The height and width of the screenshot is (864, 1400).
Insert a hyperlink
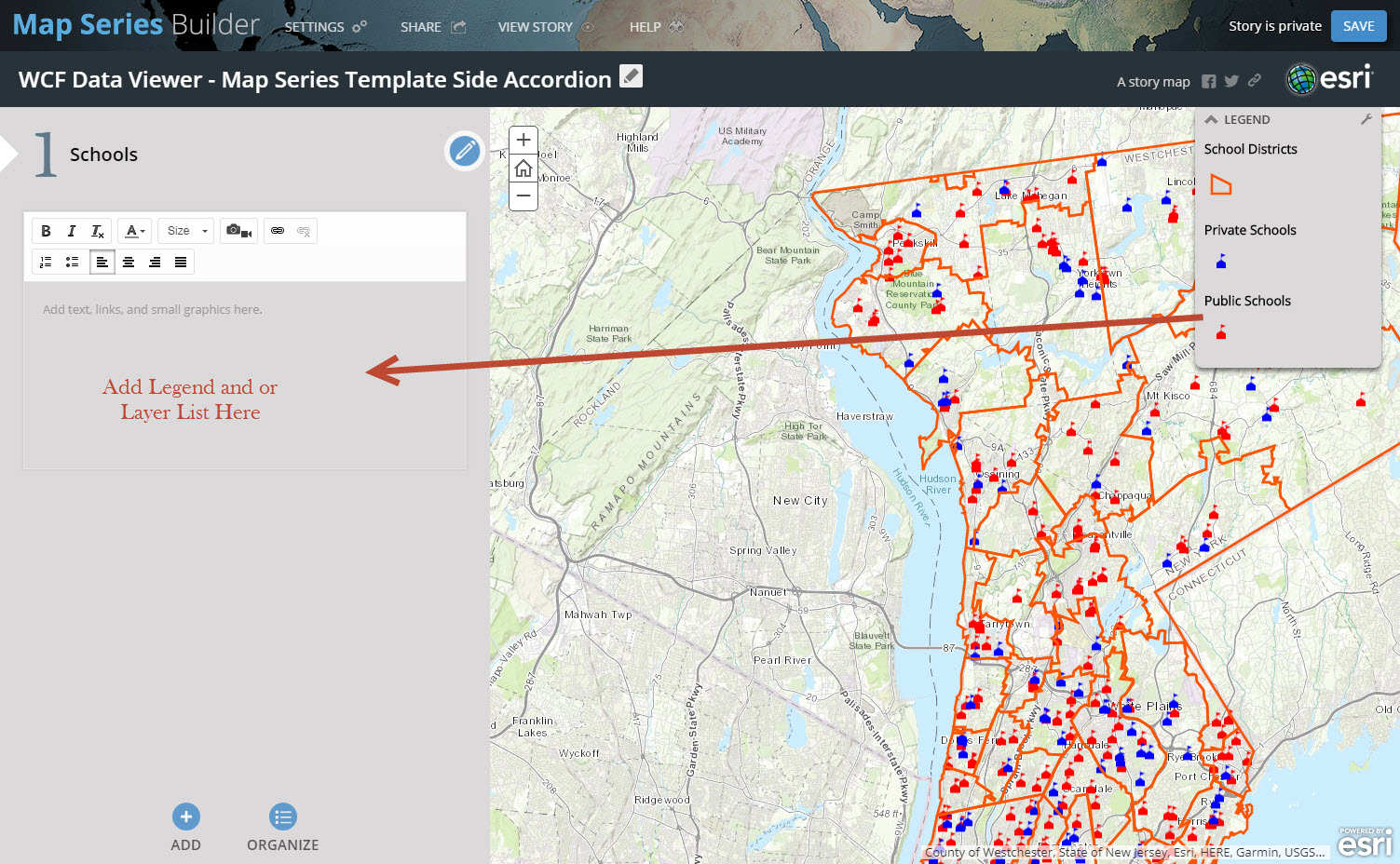(x=278, y=231)
